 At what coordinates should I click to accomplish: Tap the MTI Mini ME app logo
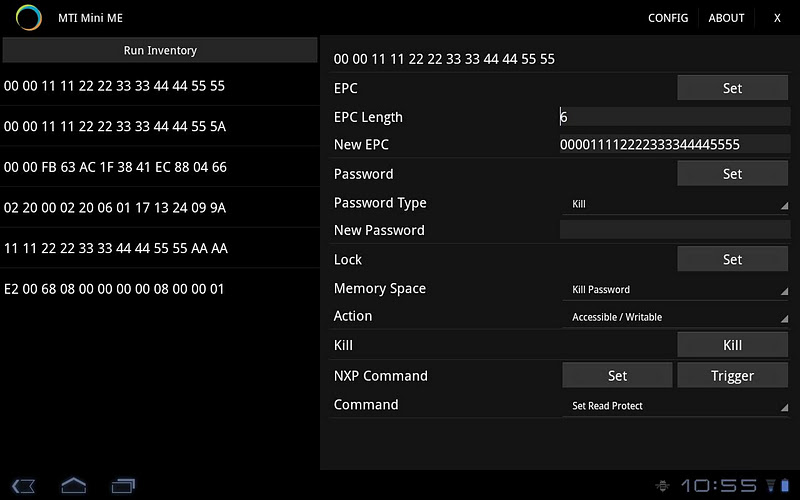pyautogui.click(x=30, y=18)
